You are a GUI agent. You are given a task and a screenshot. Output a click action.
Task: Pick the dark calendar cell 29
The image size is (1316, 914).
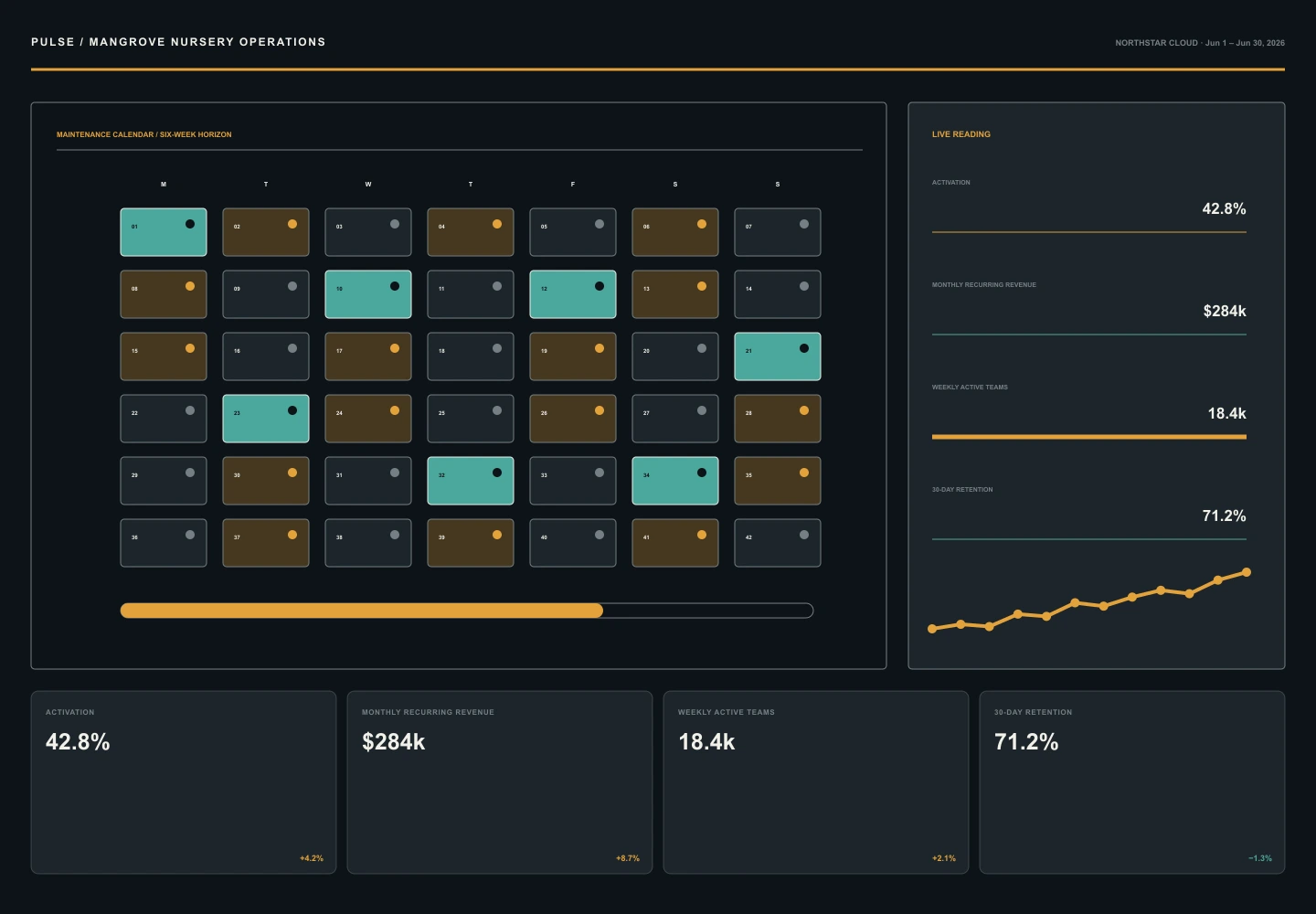164,481
